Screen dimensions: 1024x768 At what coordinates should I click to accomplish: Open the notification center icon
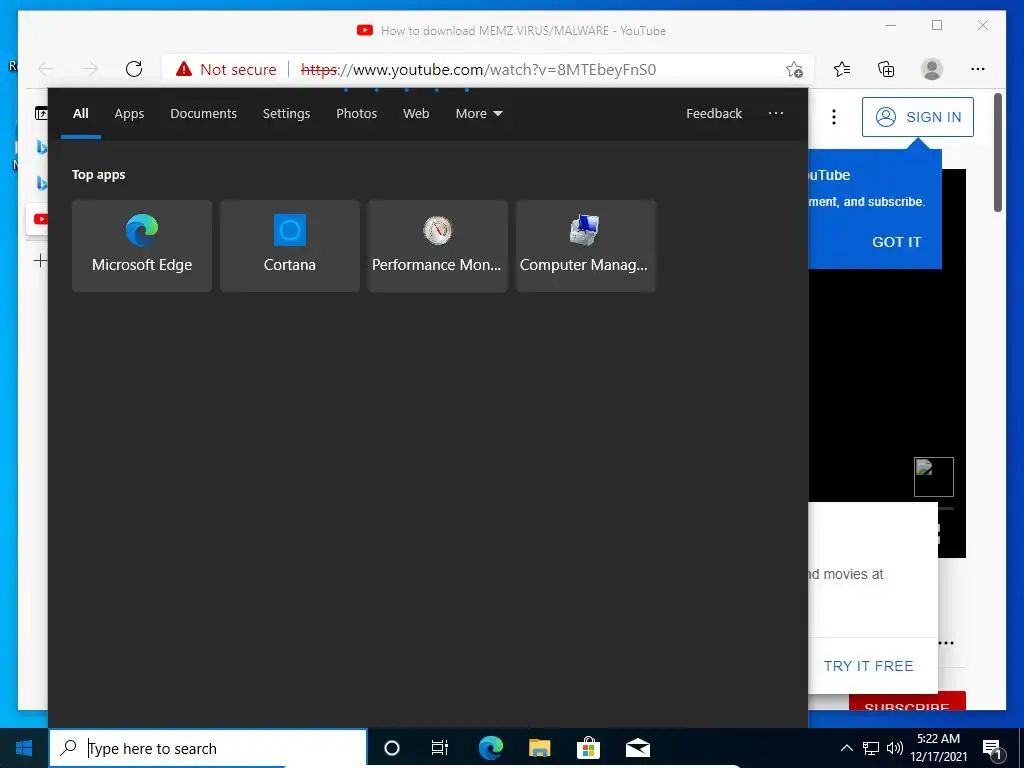(x=992, y=749)
